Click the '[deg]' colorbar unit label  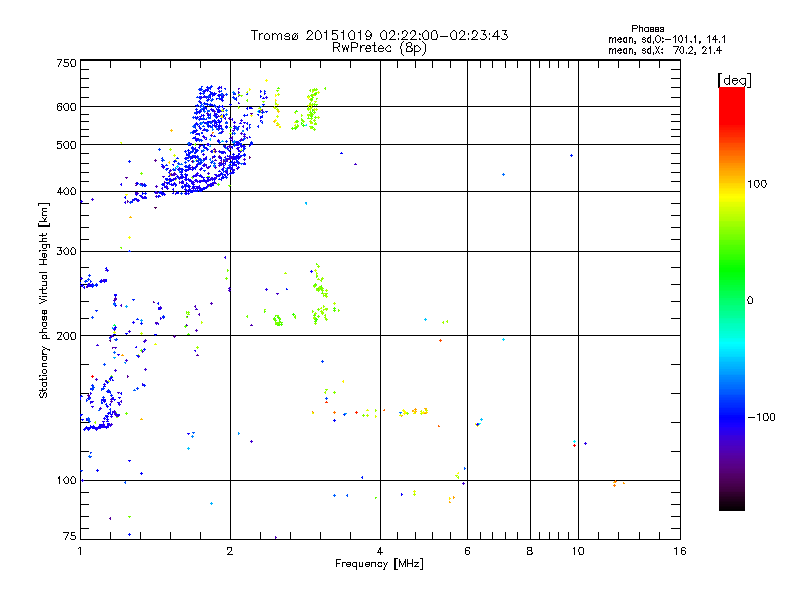pyautogui.click(x=734, y=80)
